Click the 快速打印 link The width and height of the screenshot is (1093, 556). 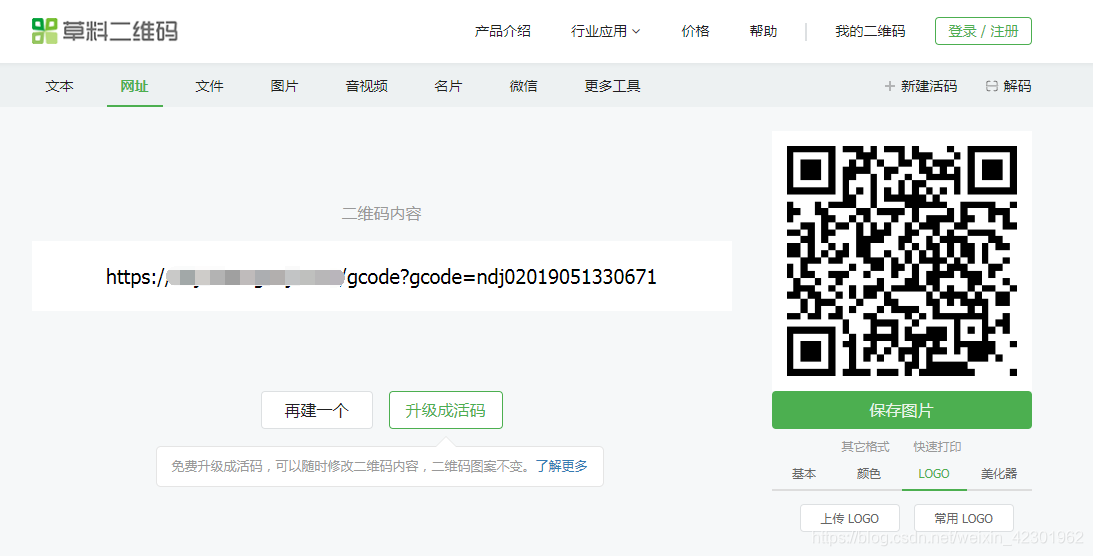point(938,447)
